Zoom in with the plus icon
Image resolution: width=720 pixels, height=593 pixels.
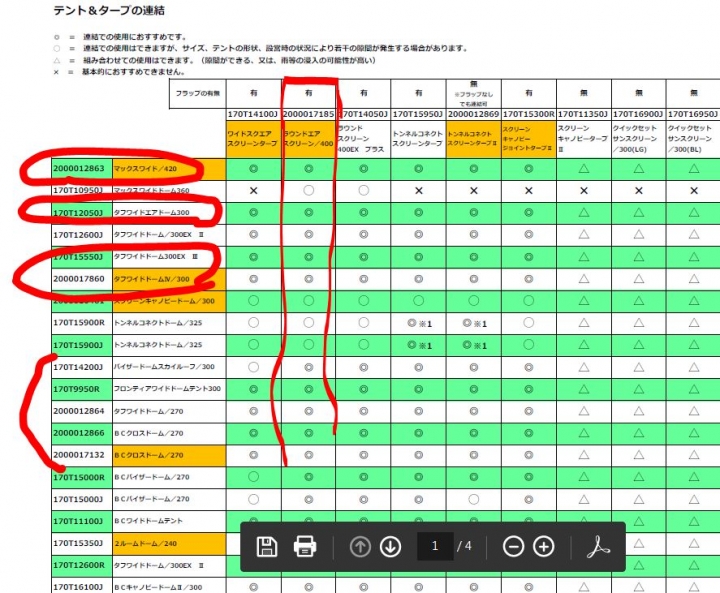click(544, 547)
